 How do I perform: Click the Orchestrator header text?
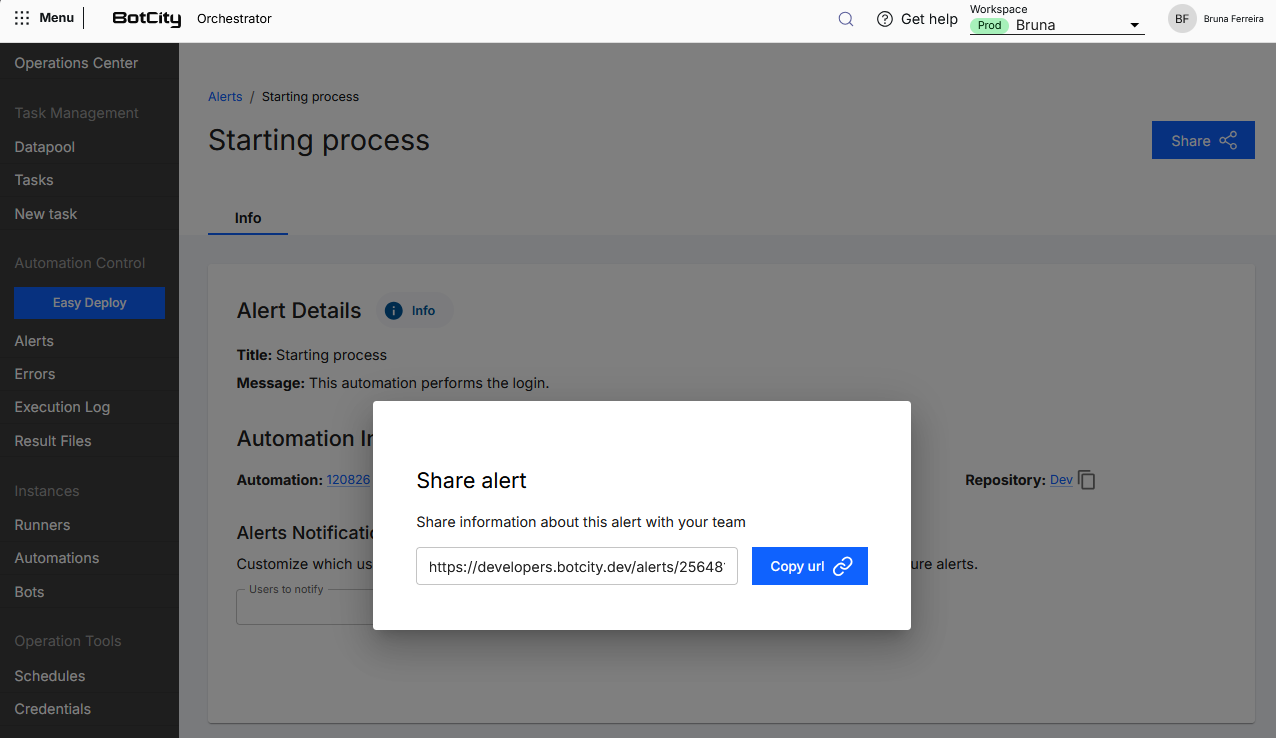coord(234,19)
